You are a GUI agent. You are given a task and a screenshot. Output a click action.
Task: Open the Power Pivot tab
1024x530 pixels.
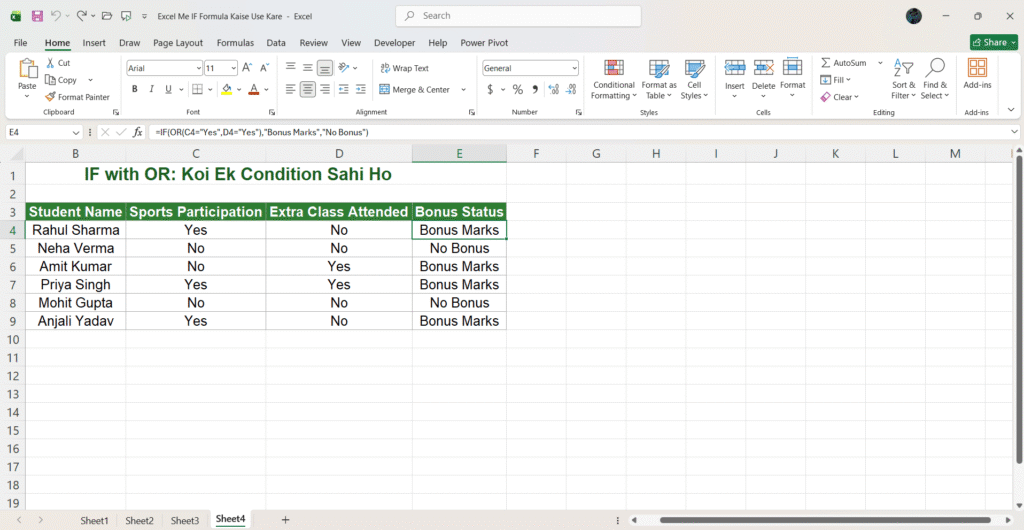[x=484, y=42]
